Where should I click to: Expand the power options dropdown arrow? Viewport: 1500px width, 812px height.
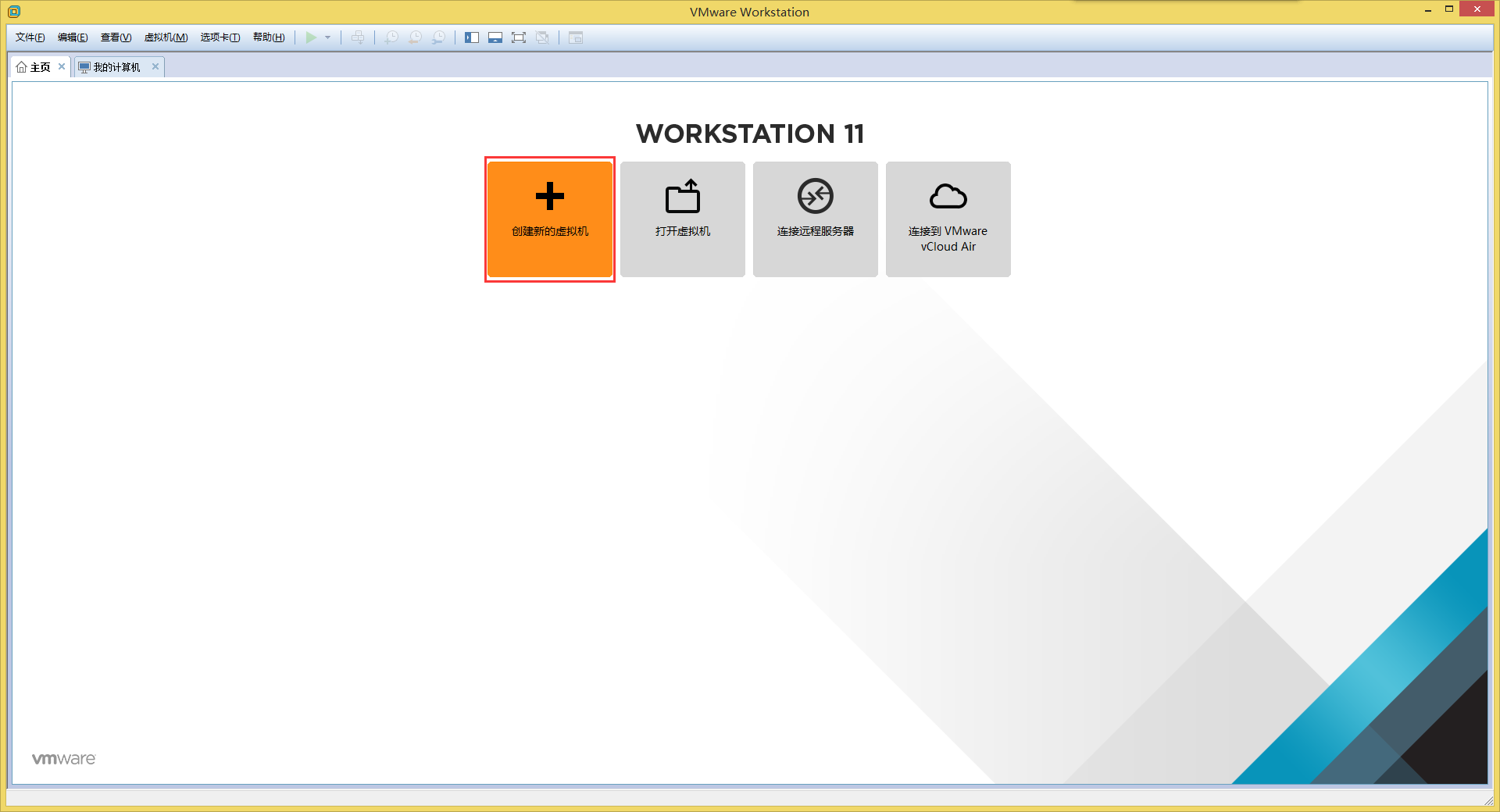point(328,37)
